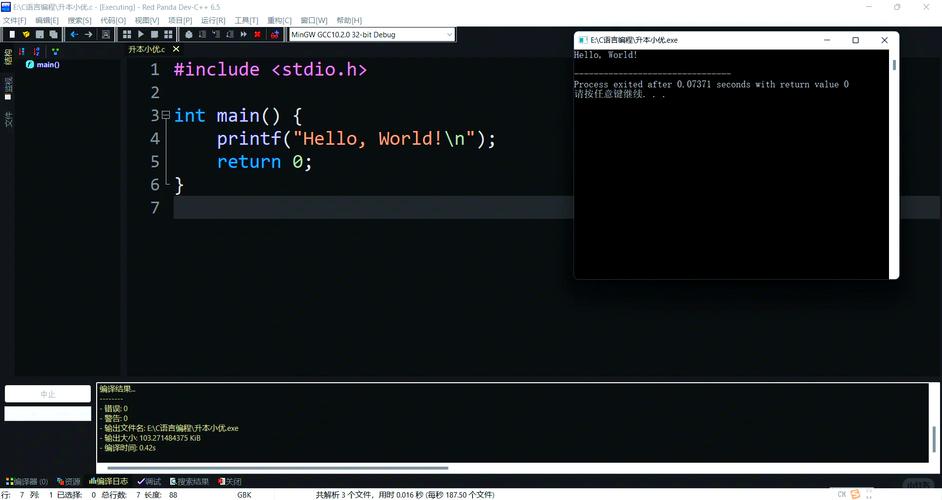Open the 项目[P] menu

pyautogui.click(x=180, y=20)
